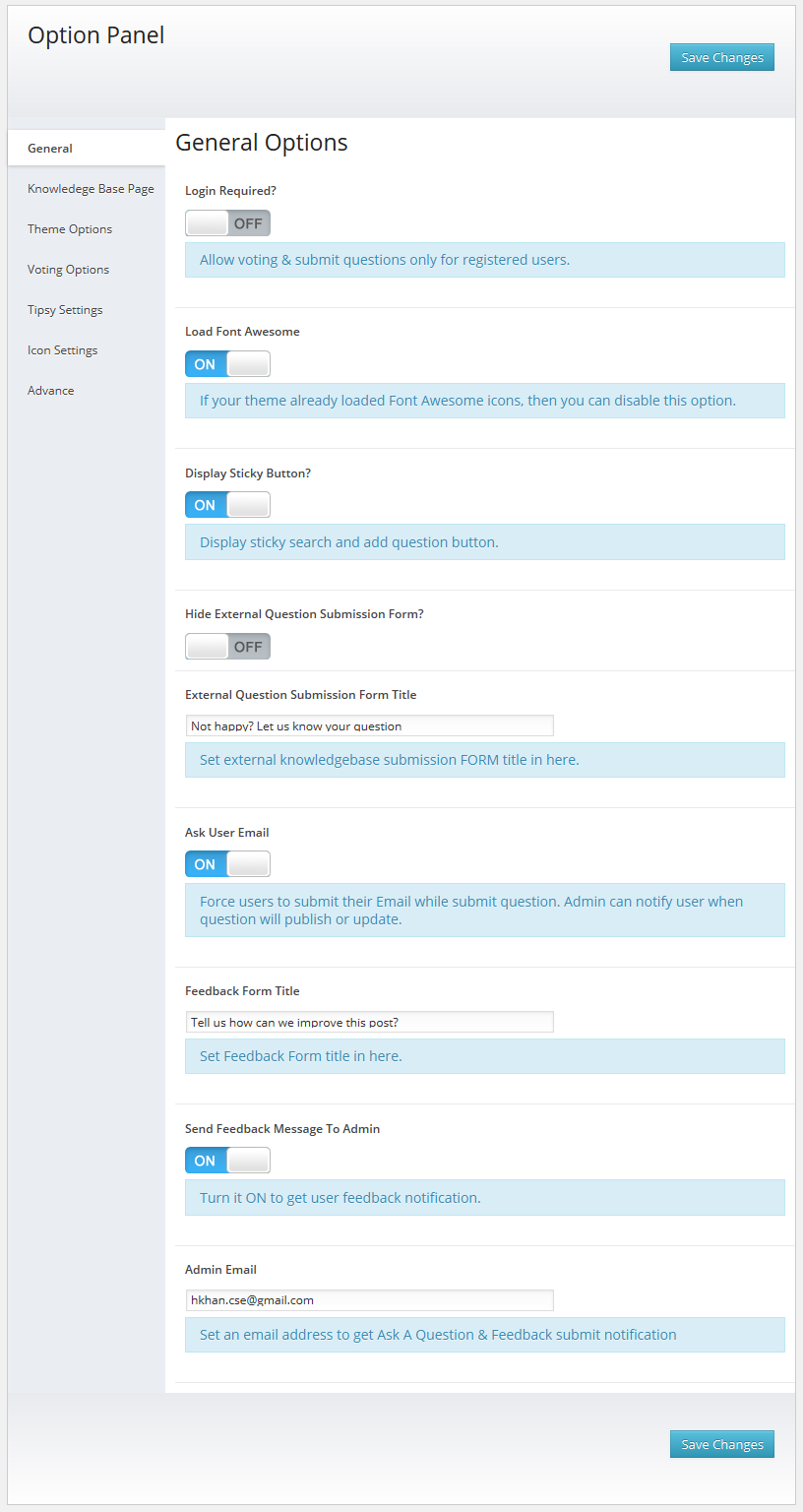
Task: Click the Feedback Form Title input
Action: pos(369,1022)
